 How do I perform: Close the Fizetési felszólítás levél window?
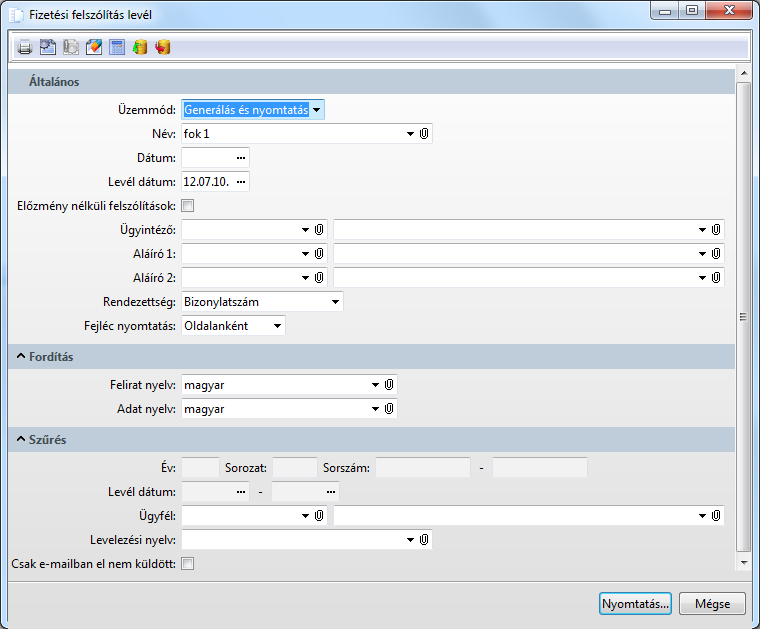coord(729,11)
